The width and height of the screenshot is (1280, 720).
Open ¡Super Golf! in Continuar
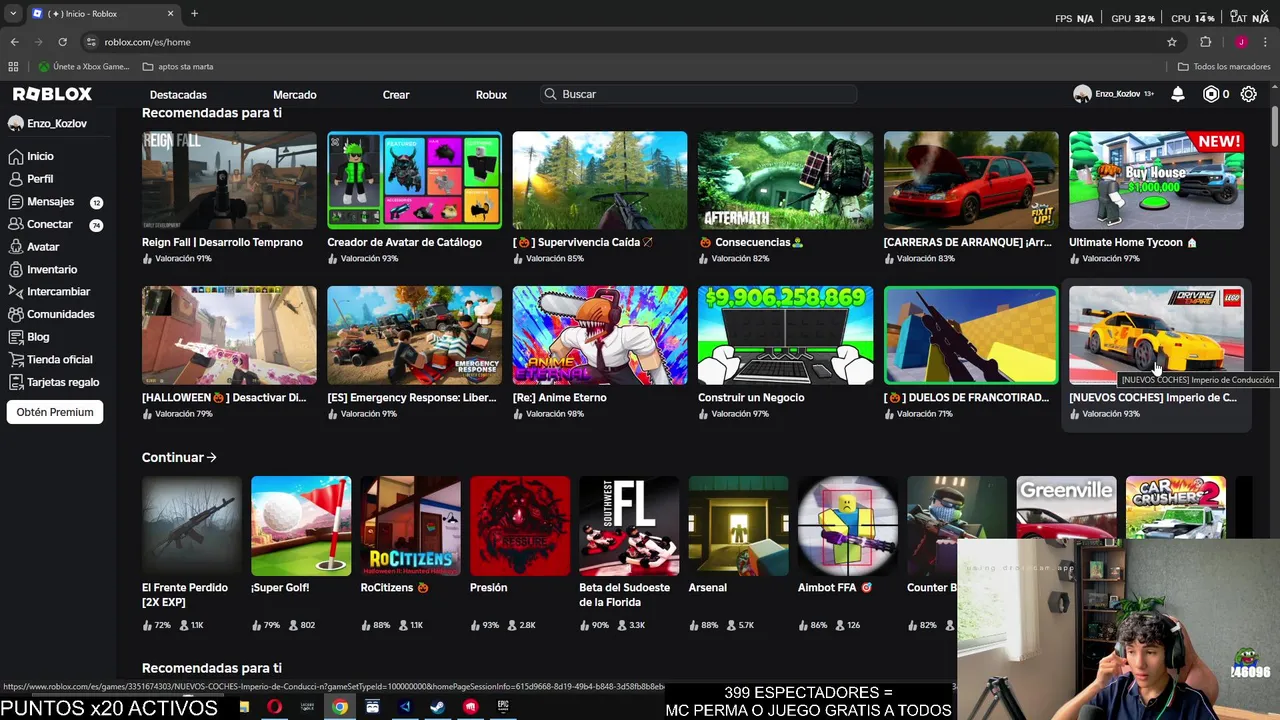(x=301, y=526)
